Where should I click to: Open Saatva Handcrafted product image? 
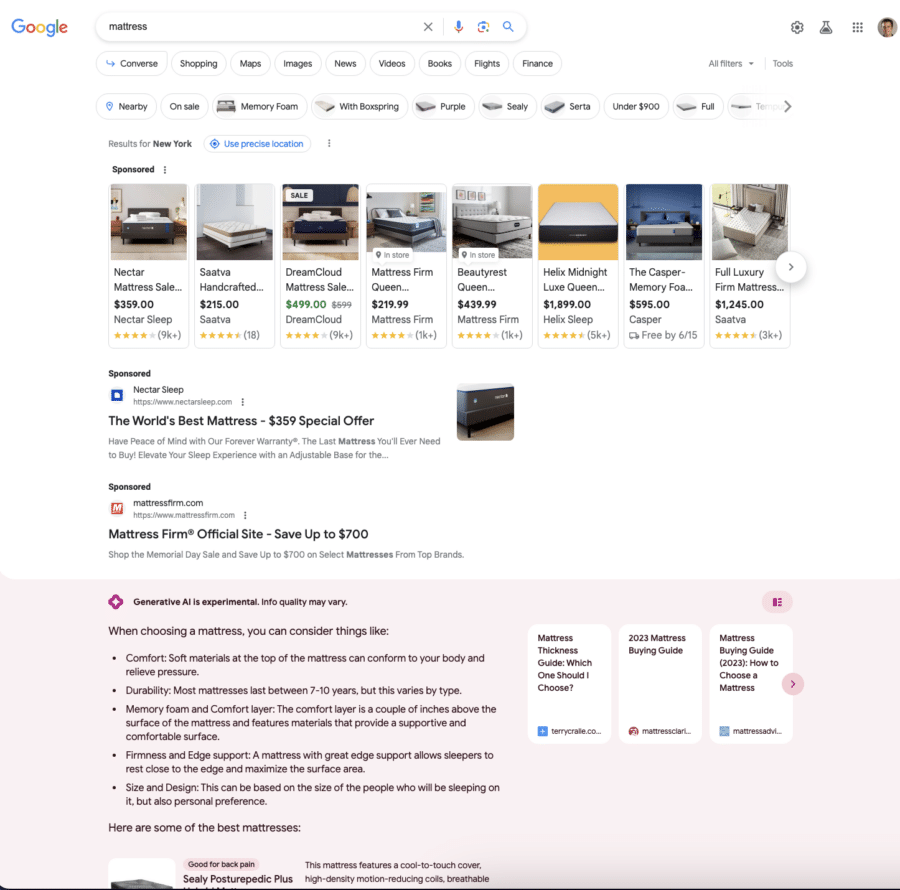pyautogui.click(x=235, y=222)
